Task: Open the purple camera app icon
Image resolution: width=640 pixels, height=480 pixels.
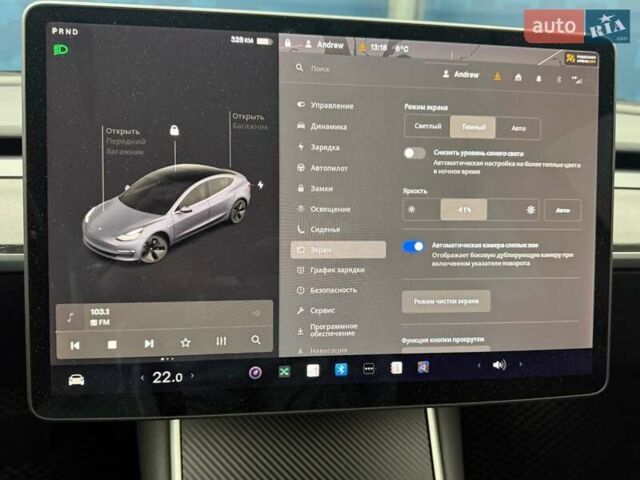Action: point(255,373)
